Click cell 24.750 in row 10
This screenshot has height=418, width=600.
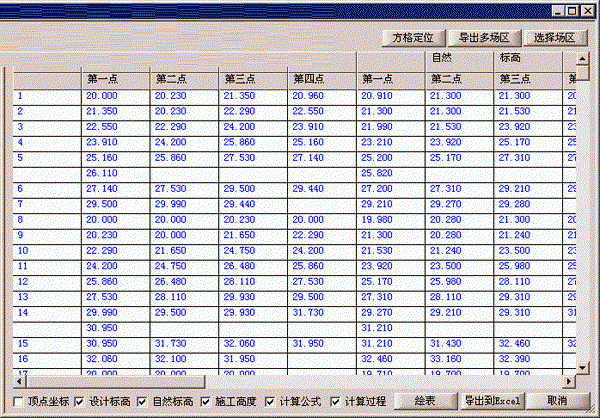click(253, 251)
